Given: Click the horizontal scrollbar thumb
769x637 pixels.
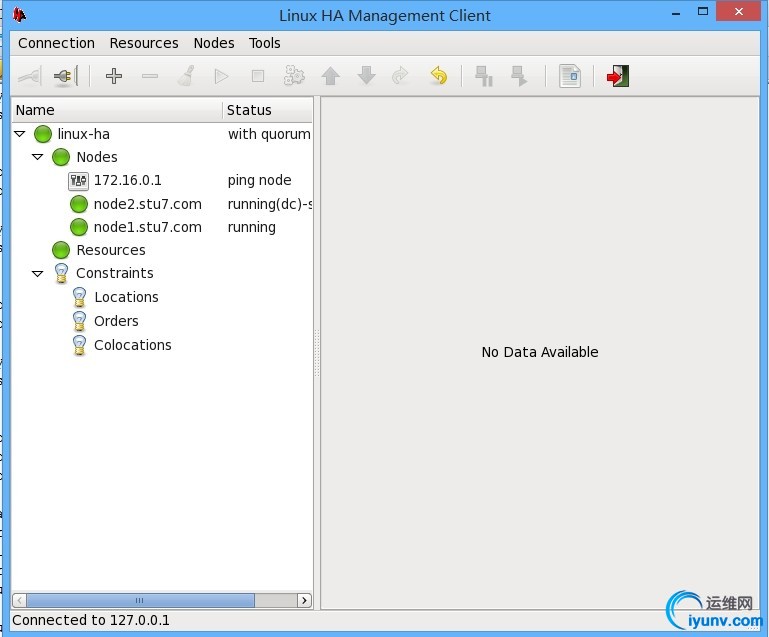Looking at the screenshot, I should coord(140,600).
